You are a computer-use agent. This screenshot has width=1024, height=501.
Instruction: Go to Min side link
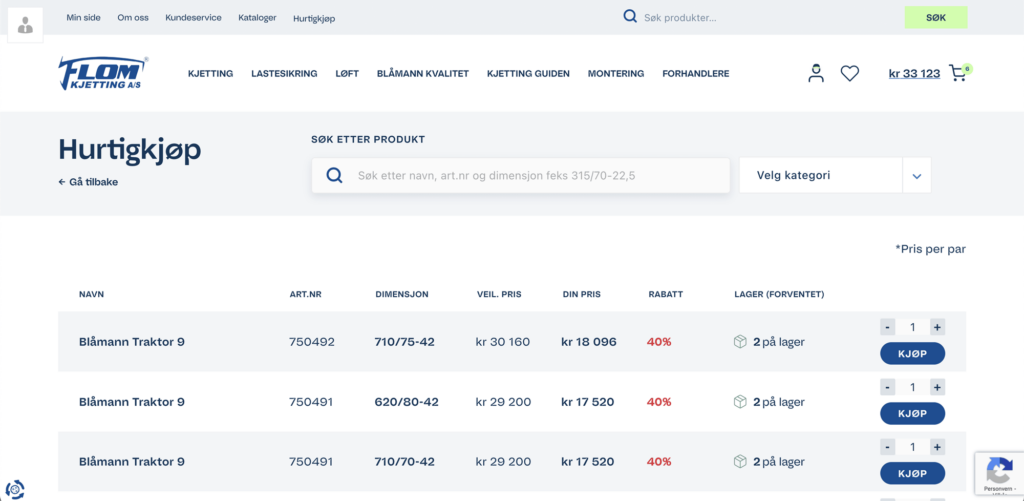point(84,18)
